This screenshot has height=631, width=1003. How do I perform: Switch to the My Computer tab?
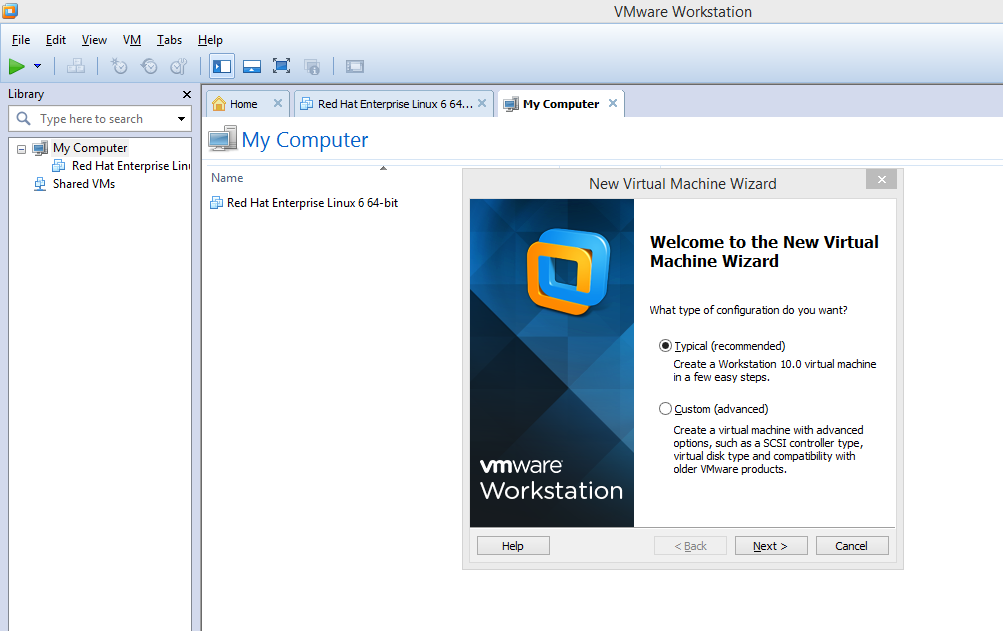pos(561,104)
